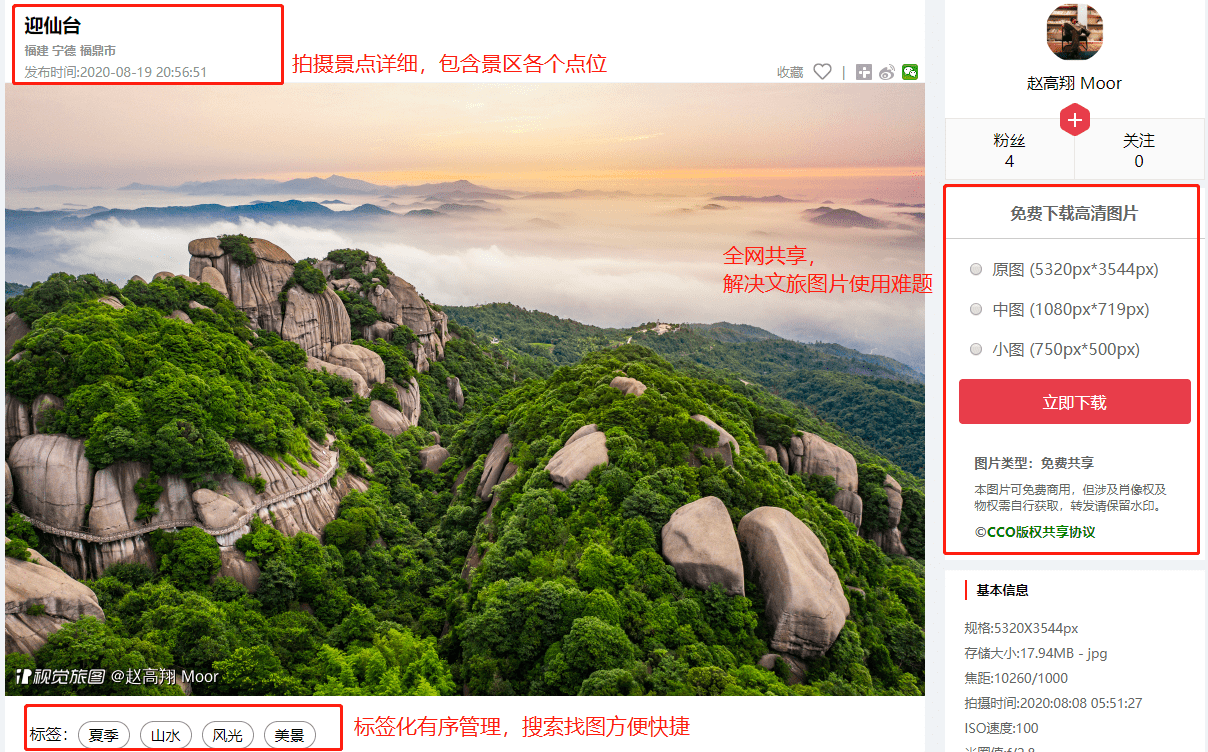Open the gray plus share icon
This screenshot has height=752, width=1208.
click(864, 72)
